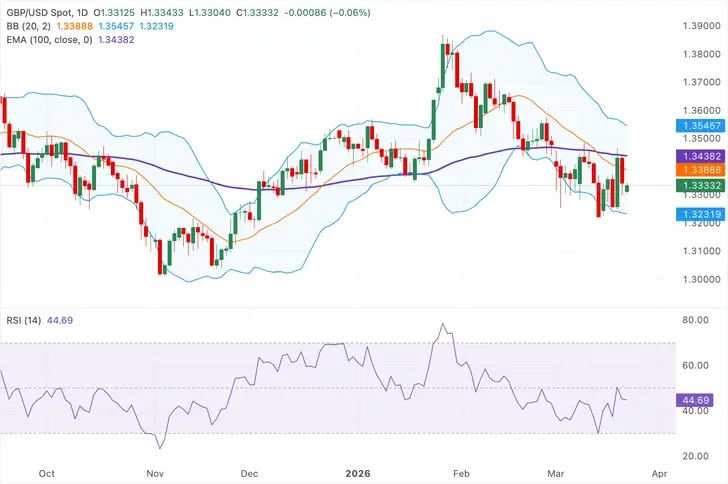
Task: Click the blue 1.32319 lower band tag
Action: point(701,214)
